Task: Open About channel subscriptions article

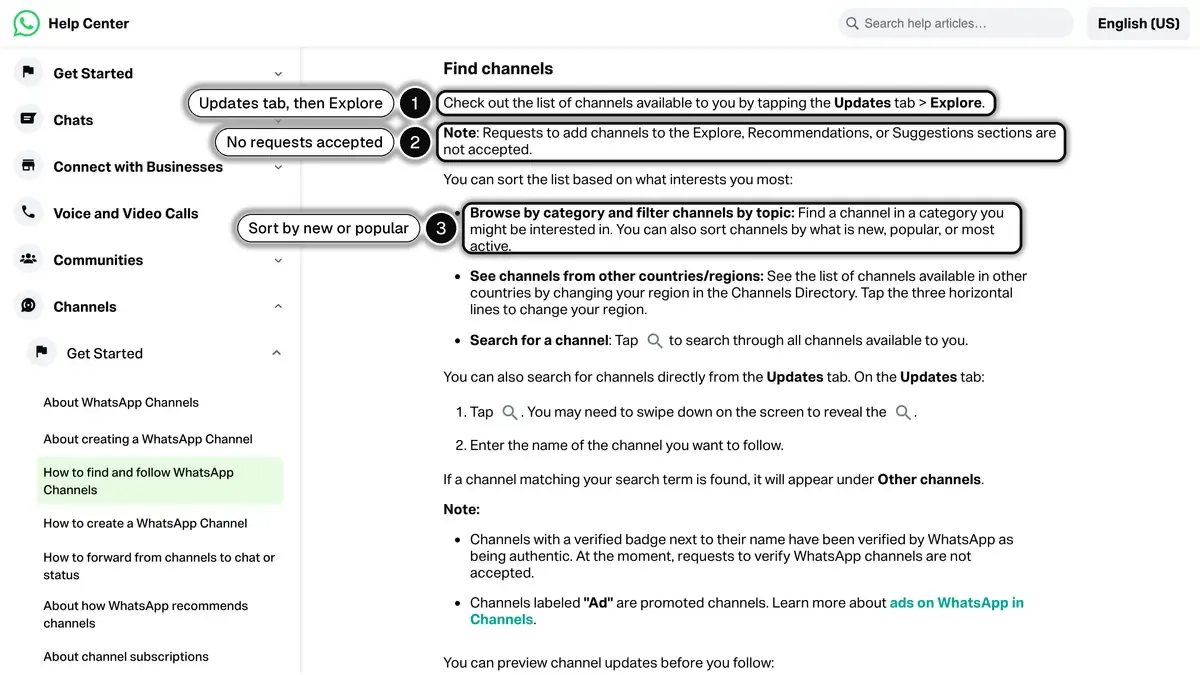Action: pyautogui.click(x=126, y=657)
